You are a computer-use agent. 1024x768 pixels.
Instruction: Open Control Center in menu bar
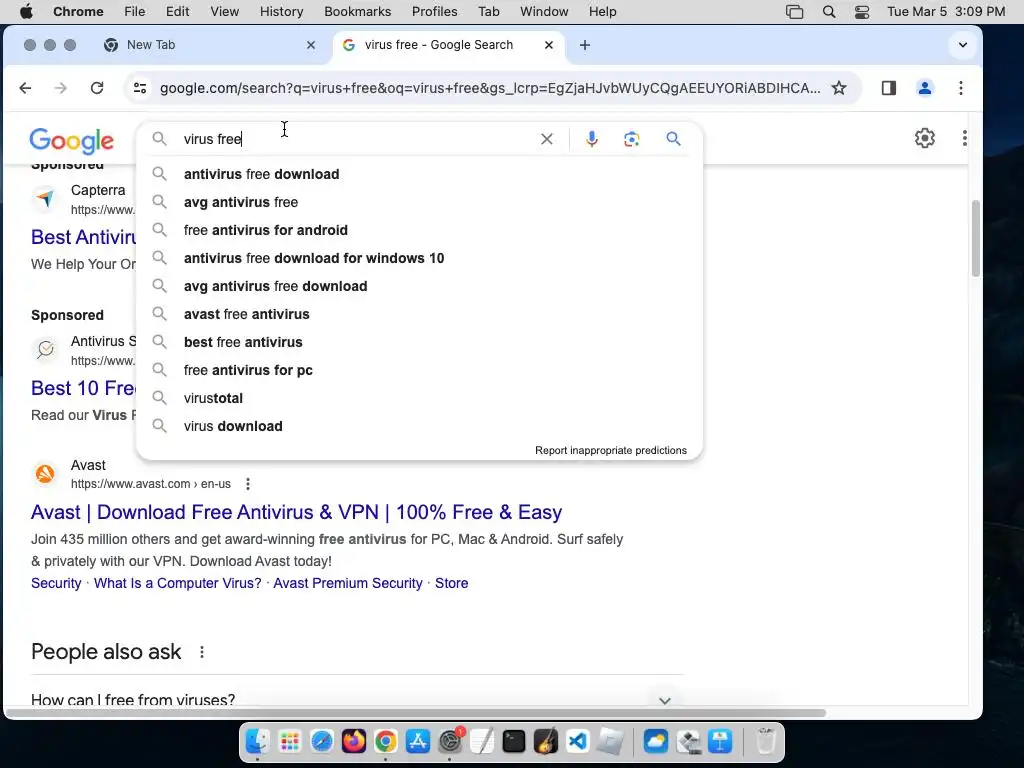point(862,12)
